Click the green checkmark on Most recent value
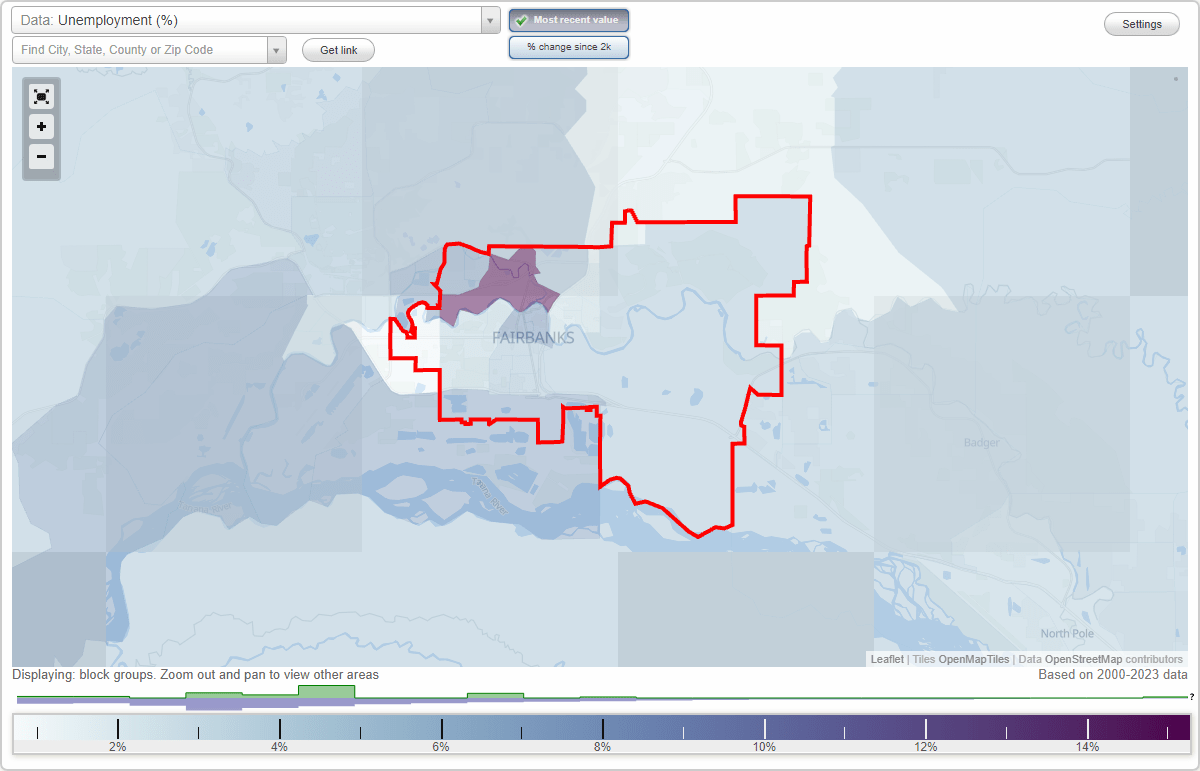This screenshot has height=771, width=1200. [521, 19]
